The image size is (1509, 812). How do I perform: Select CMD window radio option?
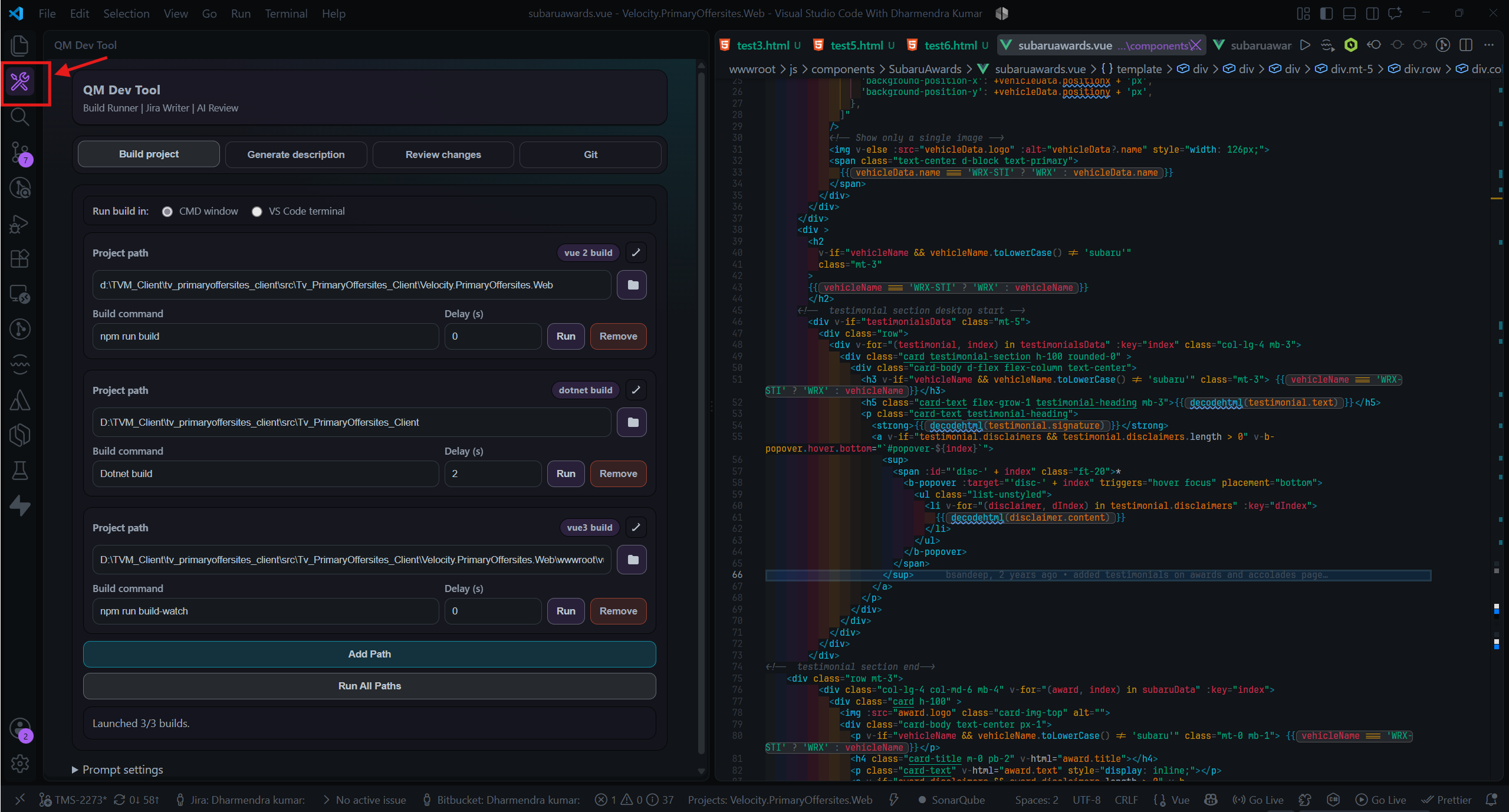pyautogui.click(x=167, y=212)
